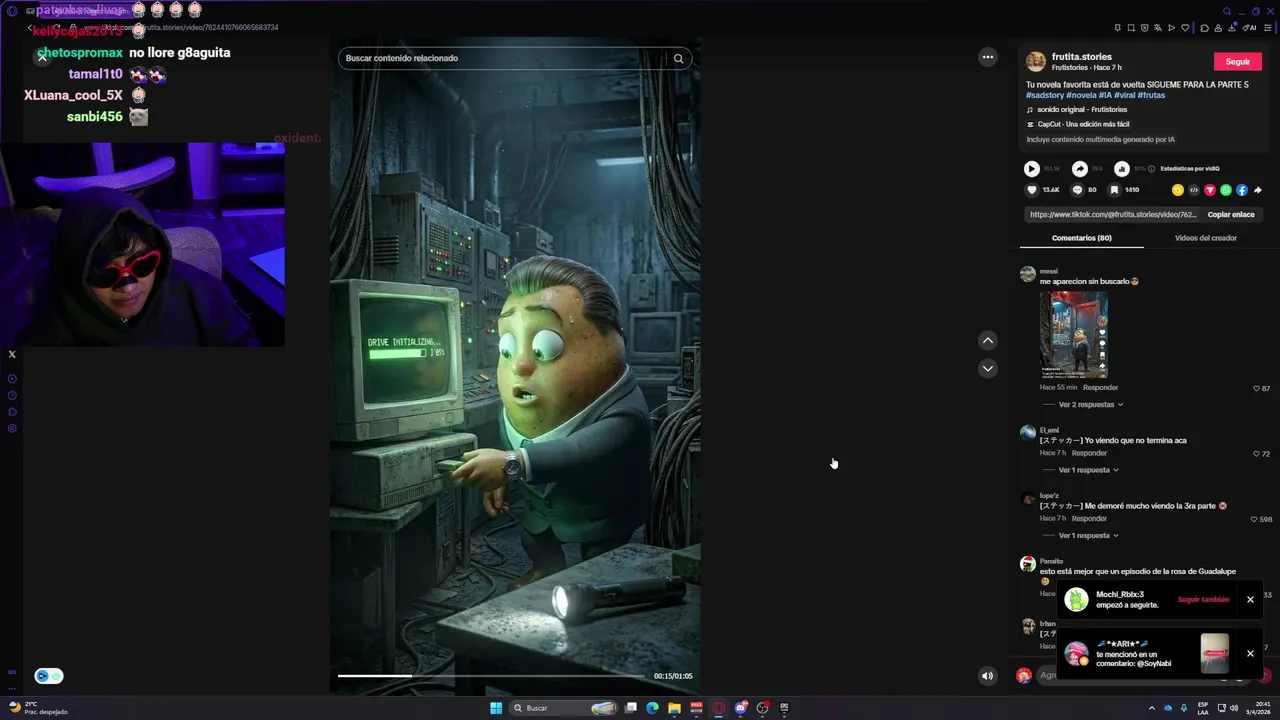Viewport: 1280px width, 720px height.
Task: Open the browser player triangle icon
Action: [1171, 28]
